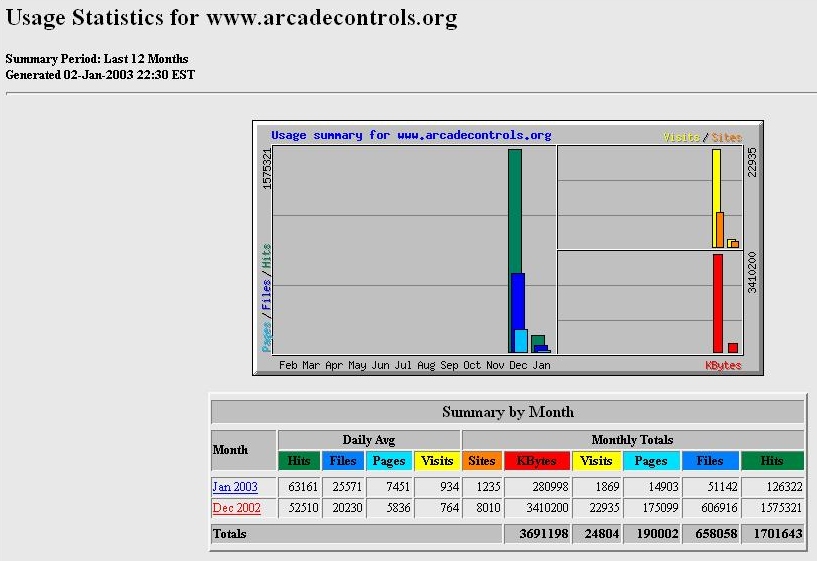Screen dimensions: 817x561
Task: Click the yellow visits bar in chart
Action: [716, 180]
